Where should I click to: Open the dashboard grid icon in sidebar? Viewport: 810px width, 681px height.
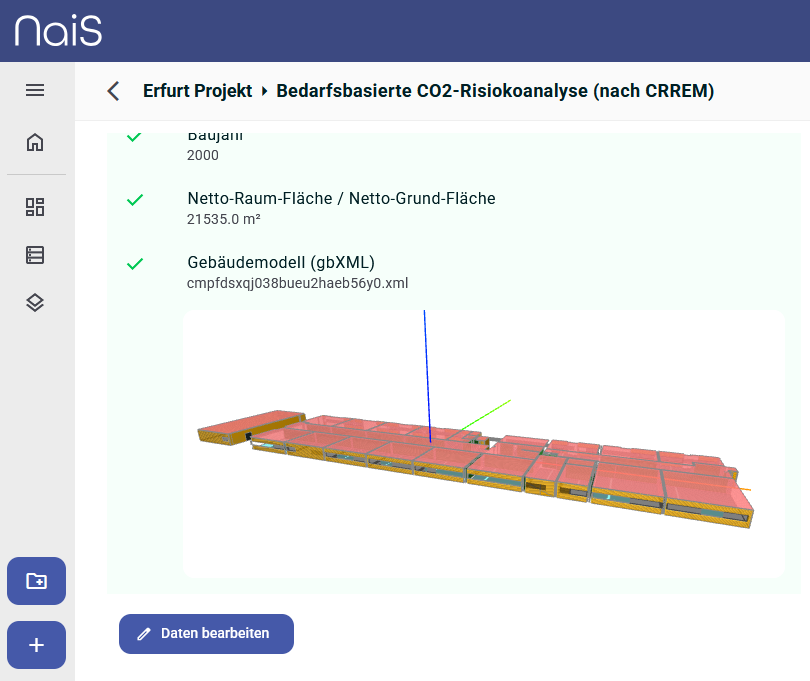35,207
